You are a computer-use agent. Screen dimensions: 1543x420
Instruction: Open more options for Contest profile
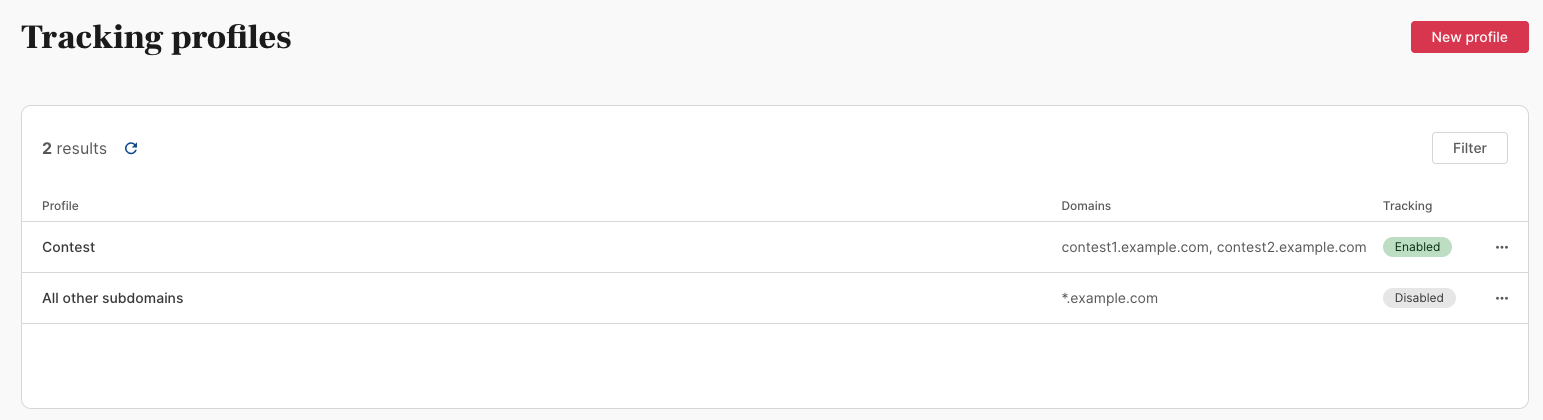(x=1501, y=247)
